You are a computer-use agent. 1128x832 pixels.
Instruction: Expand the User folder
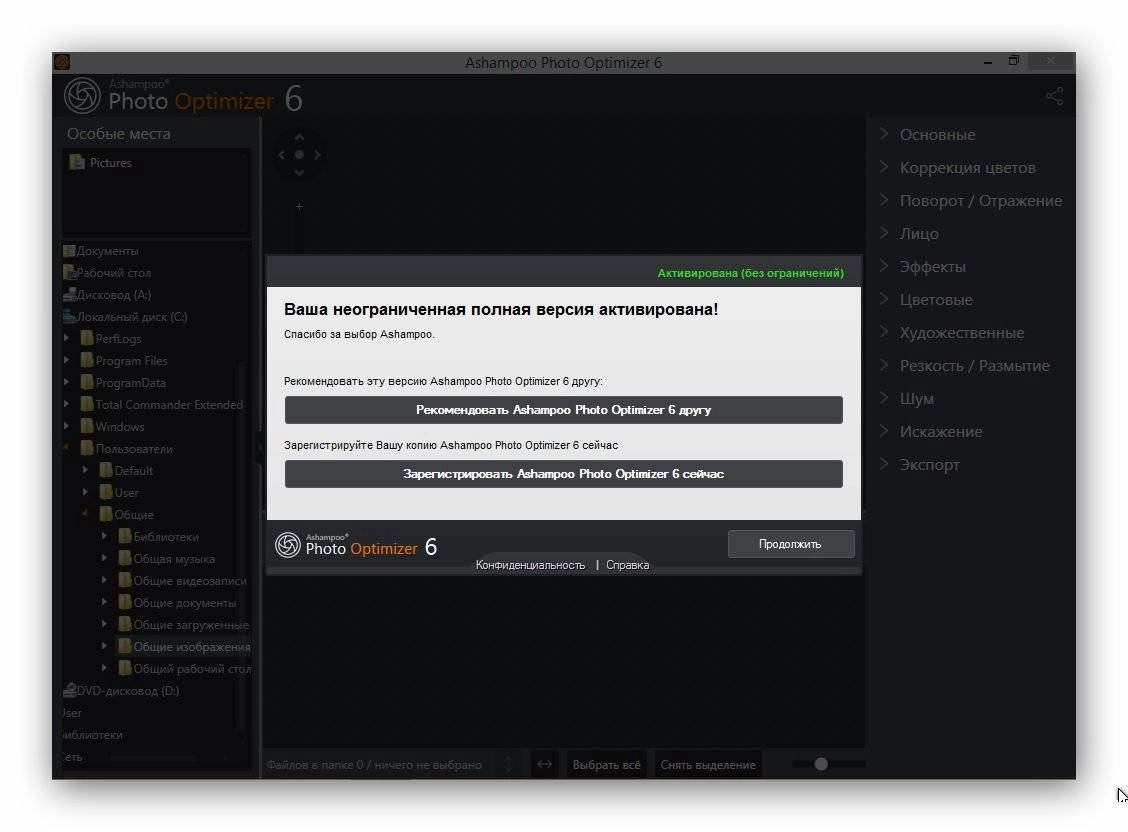pos(86,493)
